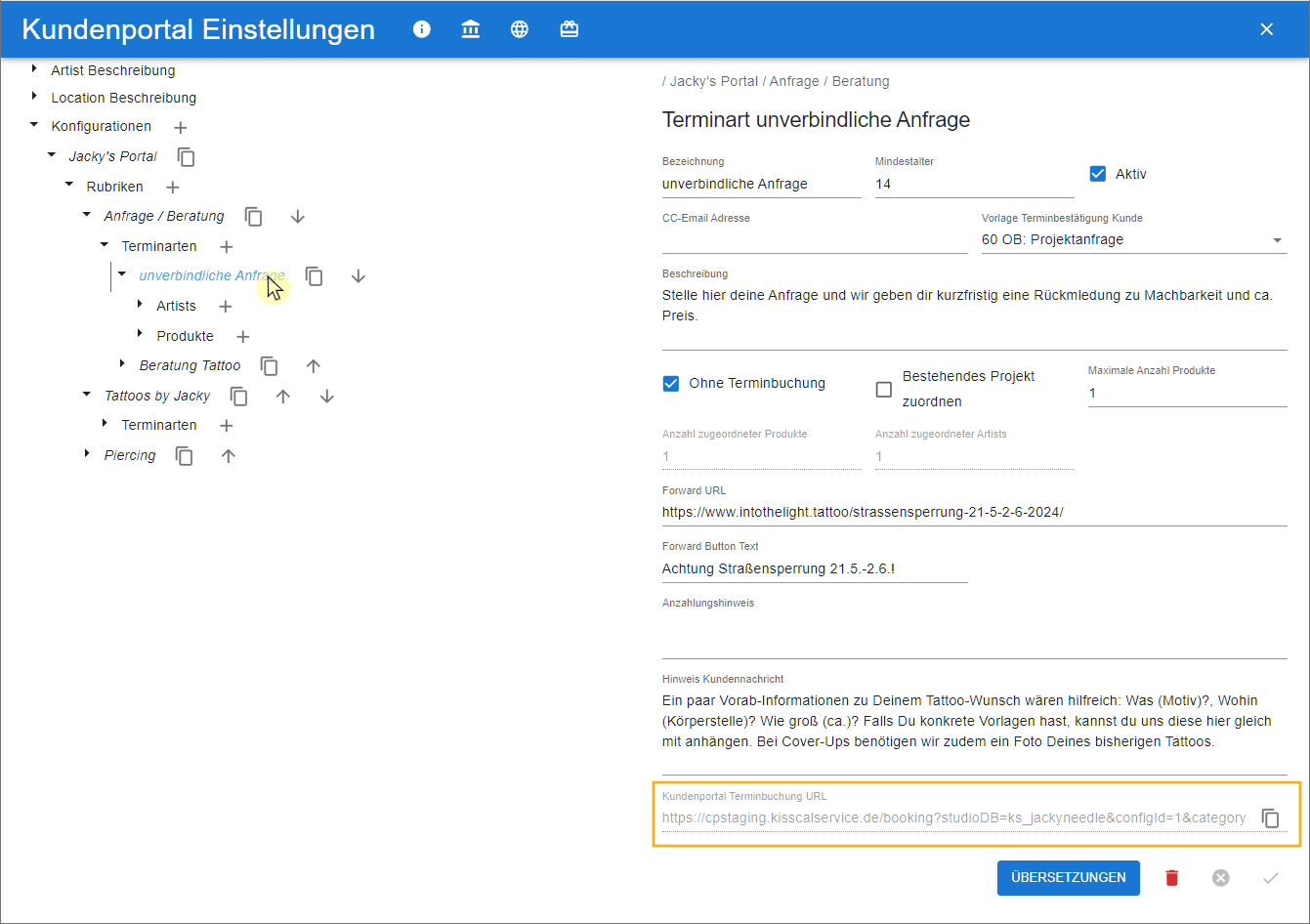The height and width of the screenshot is (924, 1310).
Task: Expand Artist Beschreibung node
Action: (34, 69)
